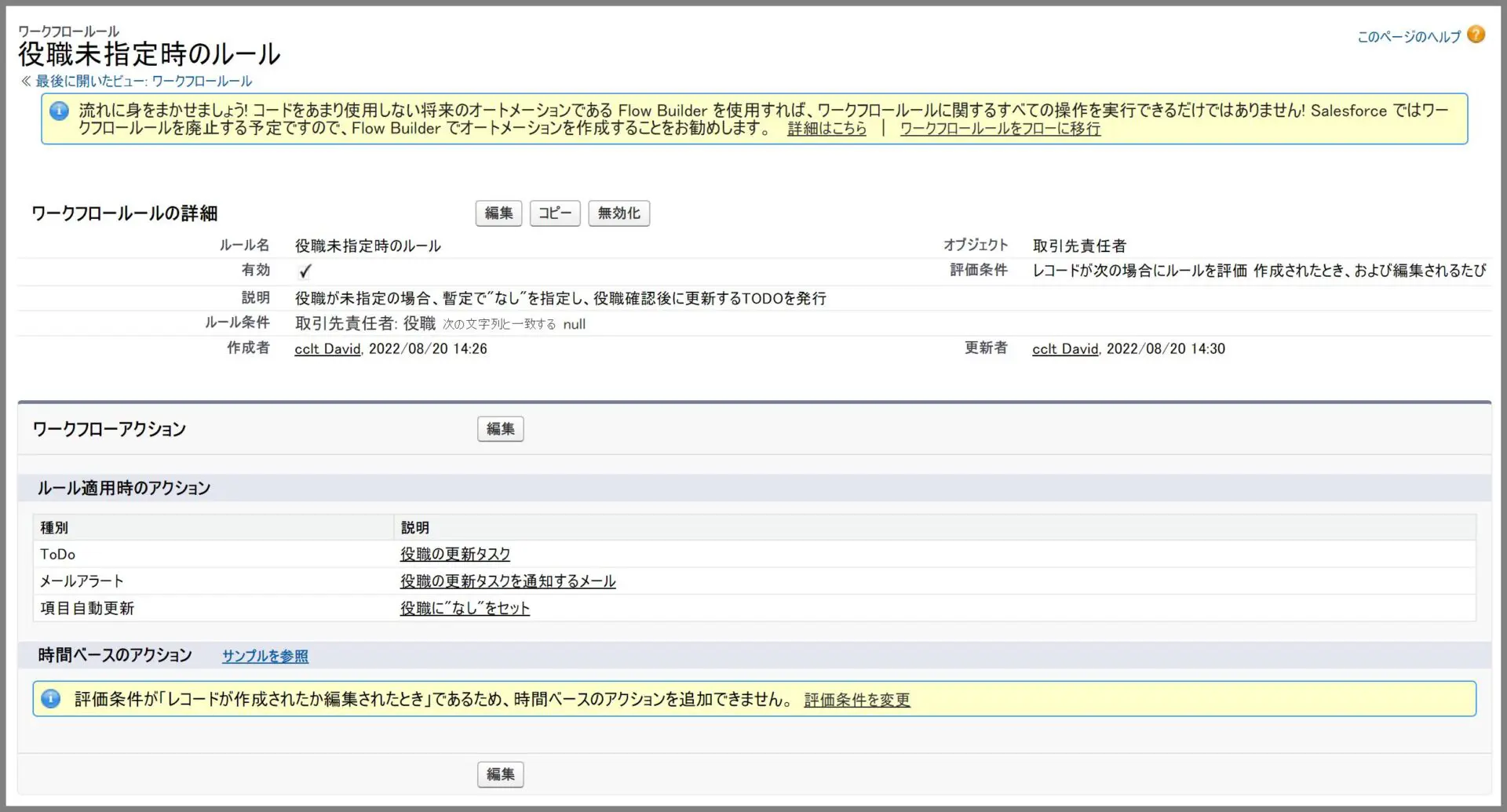Go back to 最後に開いたビュー: ワークフロールール
1507x812 pixels.
point(143,82)
